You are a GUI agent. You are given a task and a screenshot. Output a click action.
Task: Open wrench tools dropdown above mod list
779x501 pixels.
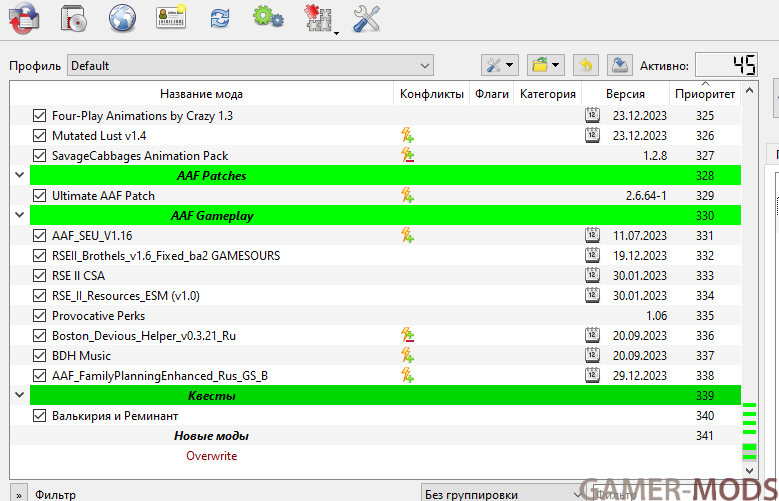click(500, 65)
